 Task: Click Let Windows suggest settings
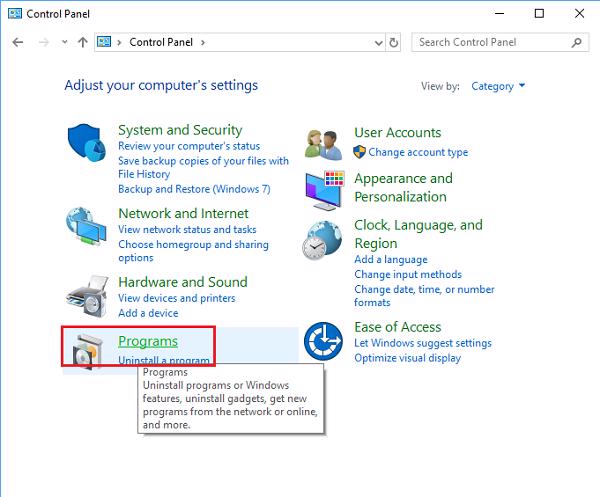pos(423,343)
